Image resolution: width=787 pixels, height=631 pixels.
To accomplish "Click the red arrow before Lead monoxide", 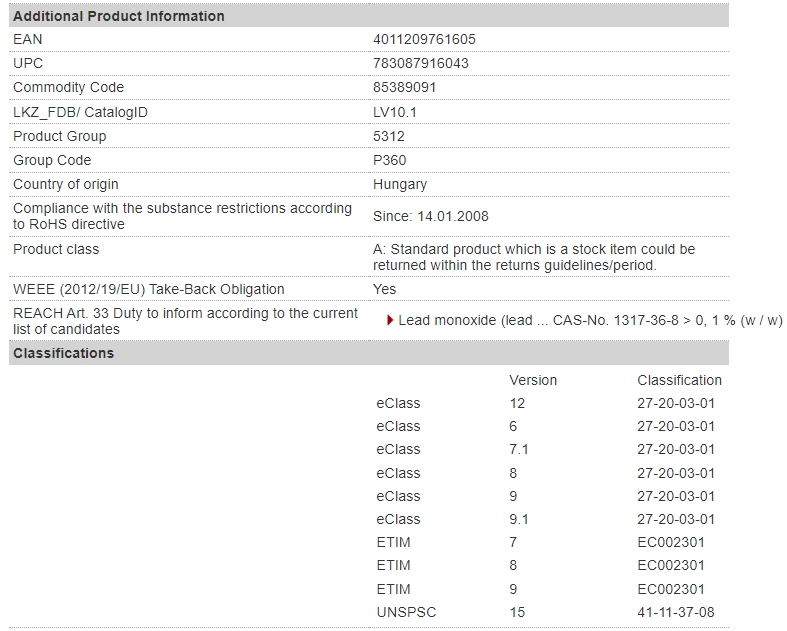I will [x=390, y=320].
